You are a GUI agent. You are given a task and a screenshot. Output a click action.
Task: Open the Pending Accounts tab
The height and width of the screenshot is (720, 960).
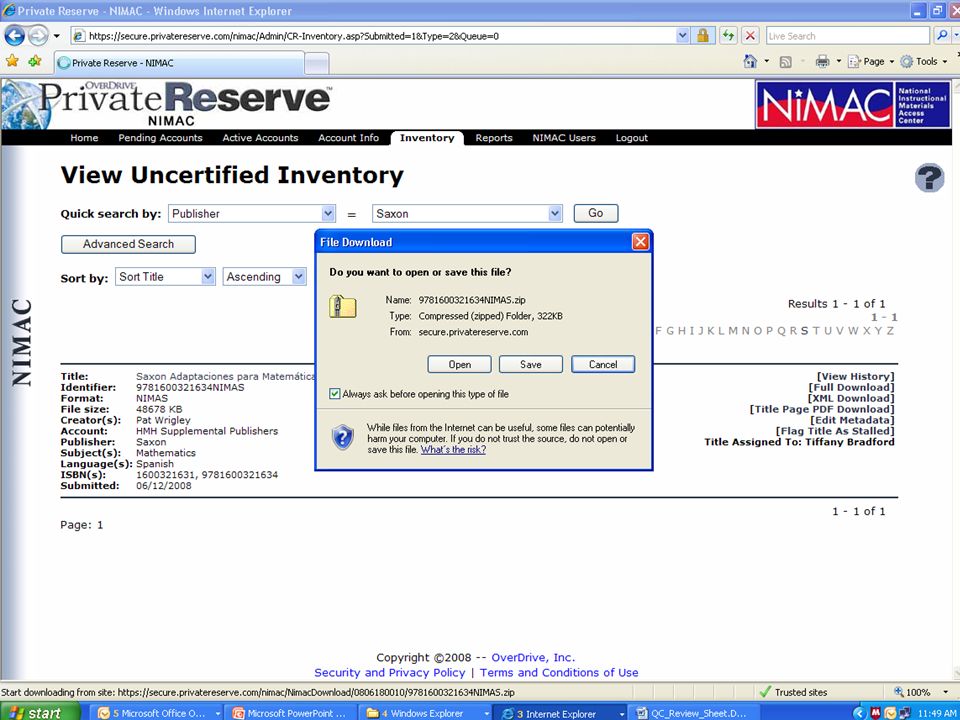tap(160, 138)
